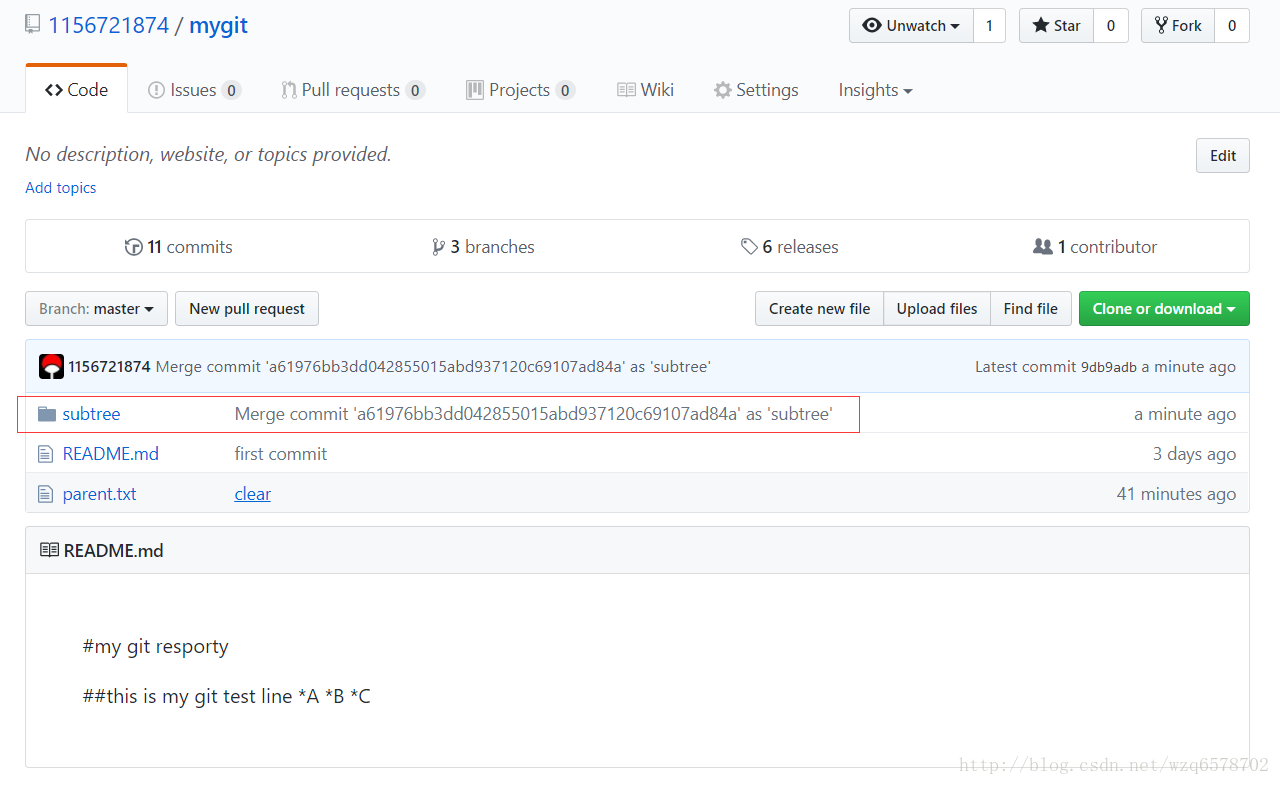1280x785 pixels.
Task: Click the commit author avatar image
Action: [51, 367]
